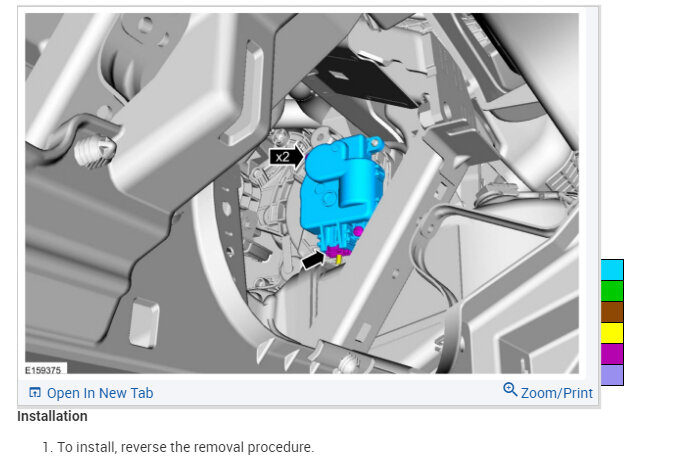693x466 pixels.
Task: Pick the yellow color swatch
Action: coord(612,333)
